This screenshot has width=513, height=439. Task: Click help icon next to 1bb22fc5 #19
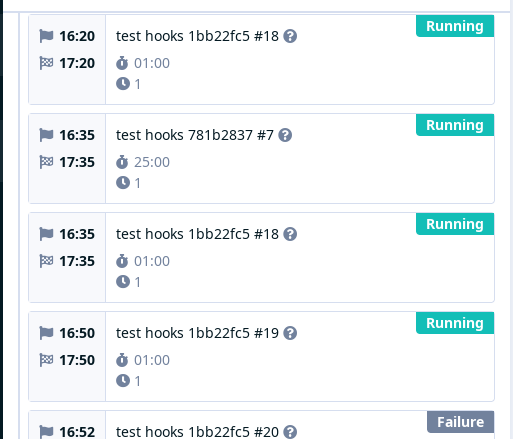[x=290, y=333]
